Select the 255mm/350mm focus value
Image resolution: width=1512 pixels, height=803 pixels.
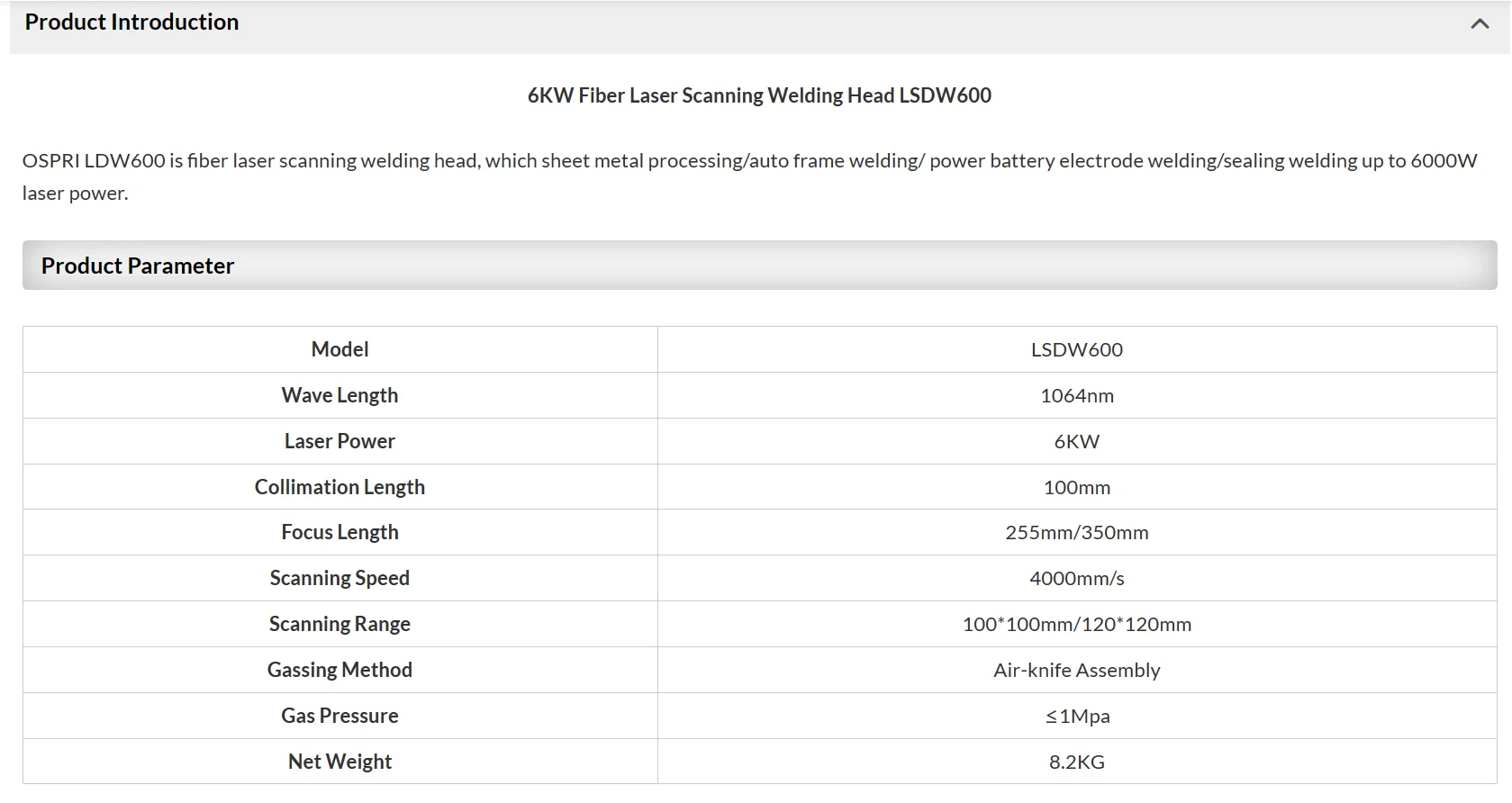pyautogui.click(x=1076, y=532)
